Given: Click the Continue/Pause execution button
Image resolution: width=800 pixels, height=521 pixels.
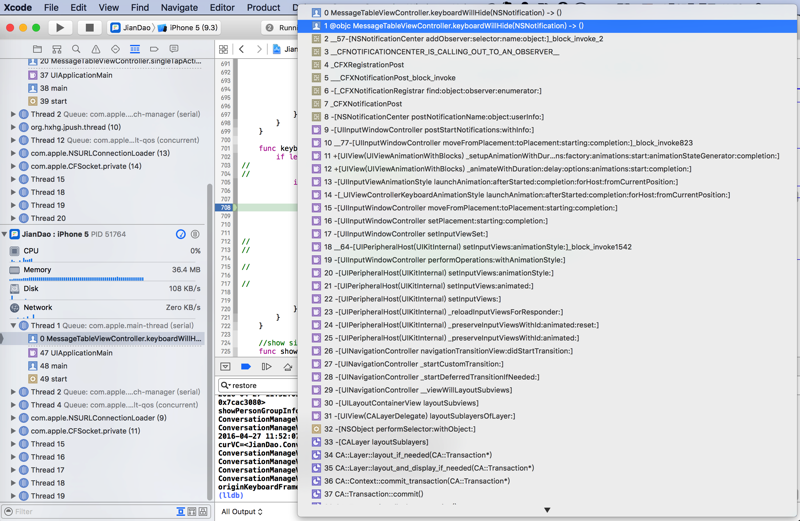Looking at the screenshot, I should [266, 366].
